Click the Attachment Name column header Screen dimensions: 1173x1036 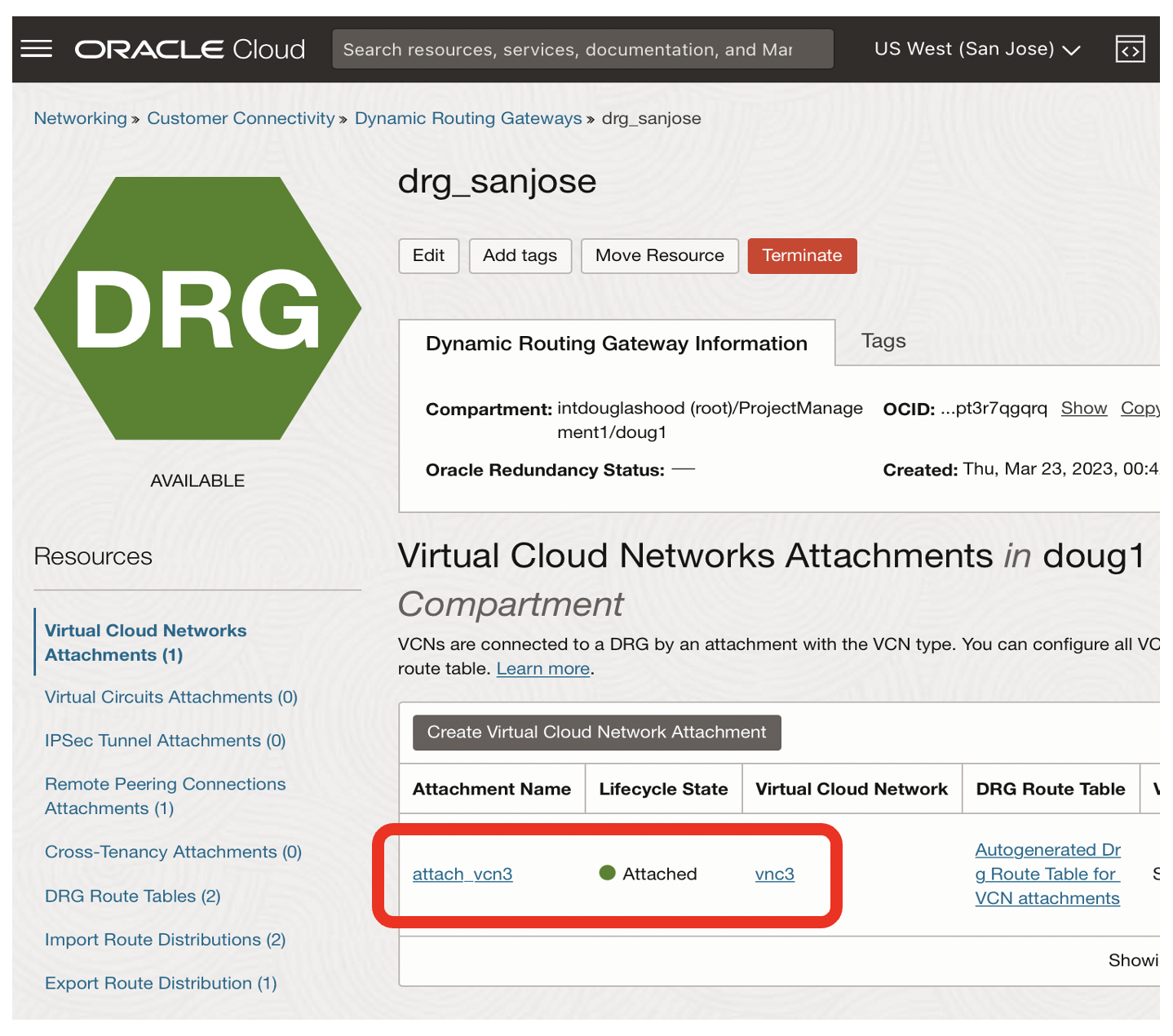coord(492,789)
